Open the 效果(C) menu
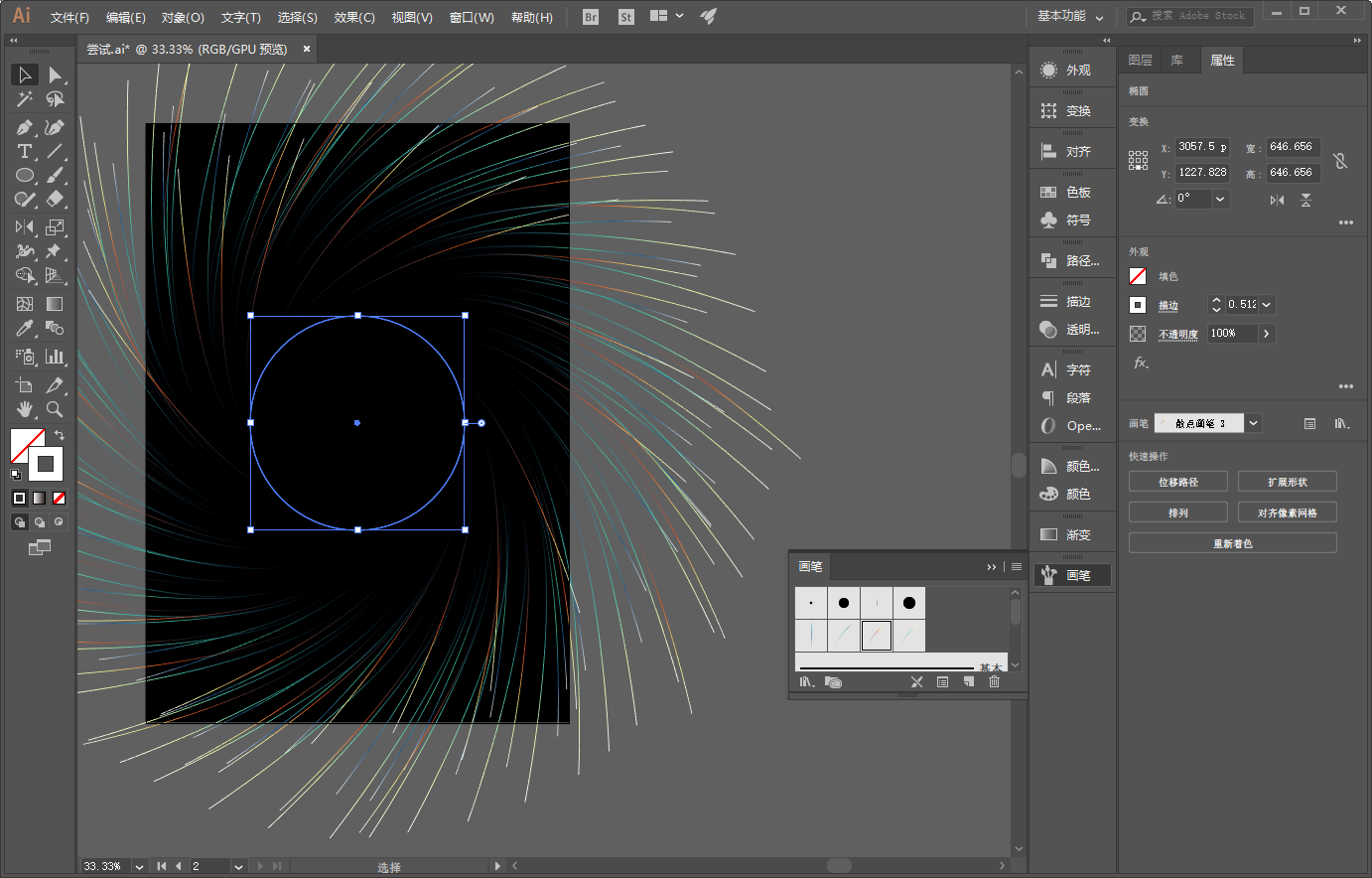 (x=354, y=17)
